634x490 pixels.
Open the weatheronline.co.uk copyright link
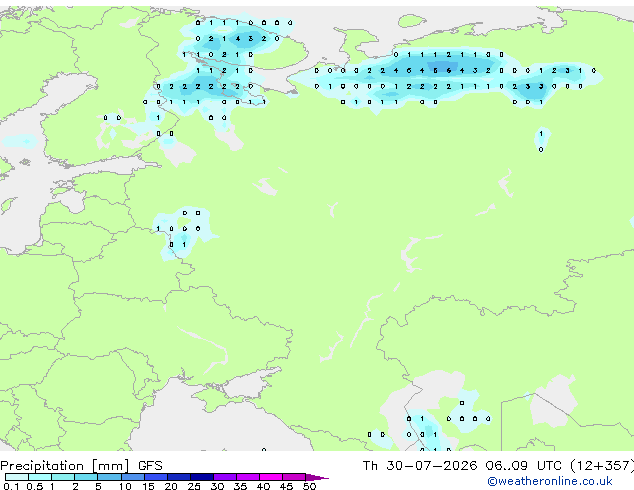[550, 481]
